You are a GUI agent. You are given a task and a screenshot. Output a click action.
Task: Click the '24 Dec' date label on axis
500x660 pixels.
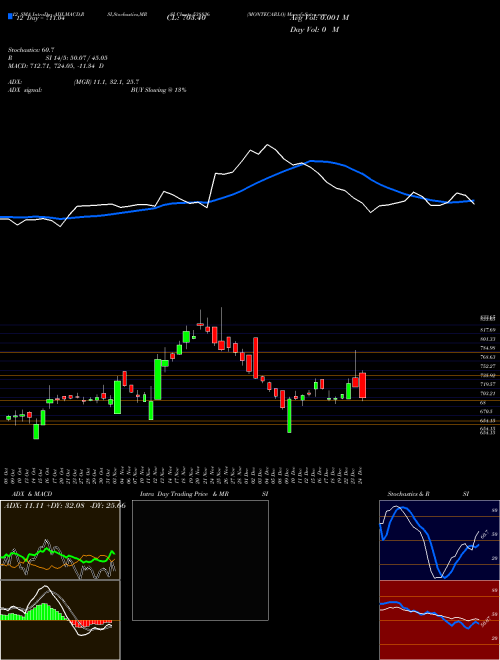pyautogui.click(x=361, y=474)
